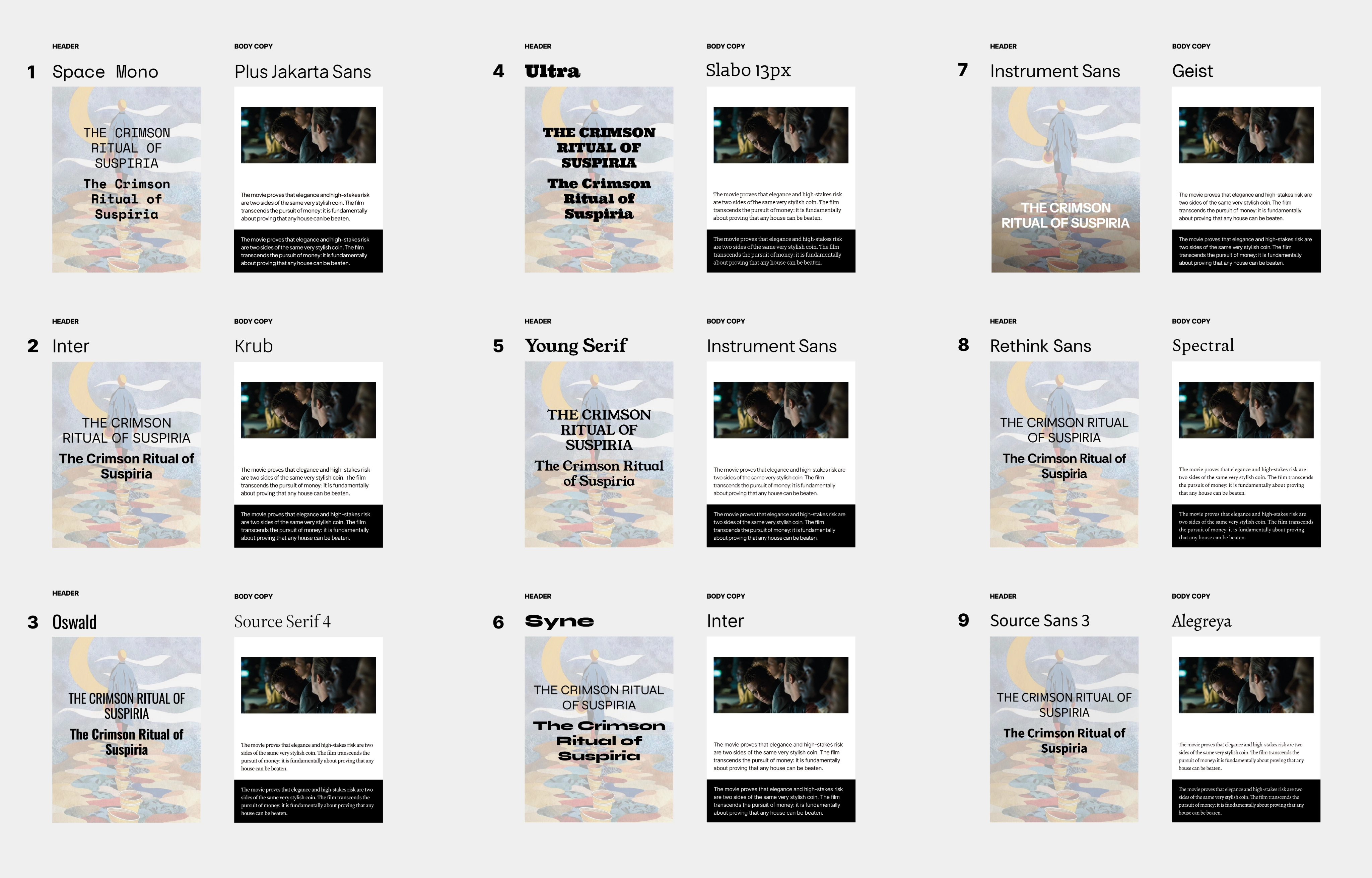Select the BODY COPY label above Geist
Image resolution: width=1372 pixels, height=878 pixels.
pos(1191,46)
